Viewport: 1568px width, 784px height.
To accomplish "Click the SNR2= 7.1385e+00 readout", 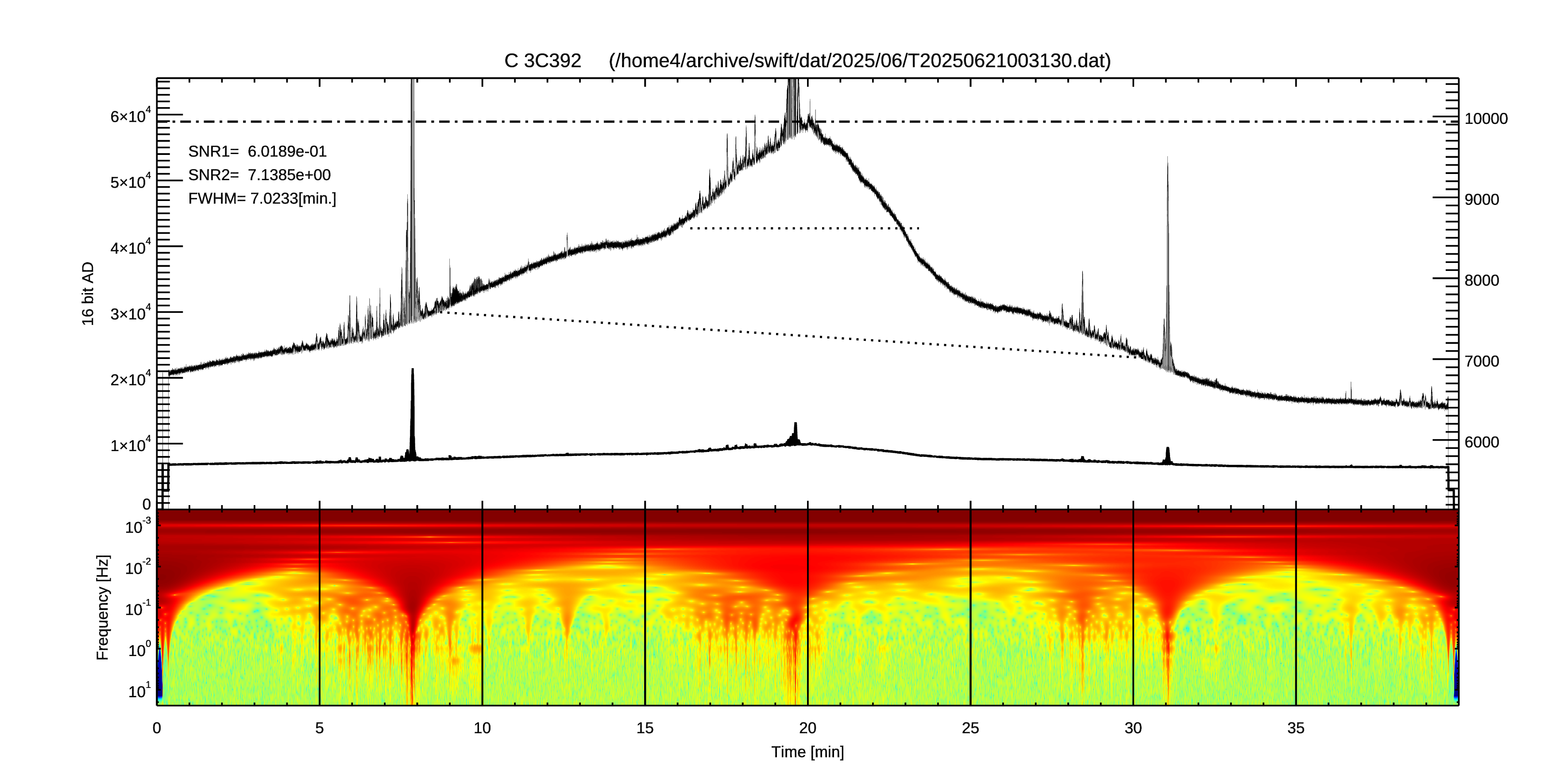I will point(259,175).
